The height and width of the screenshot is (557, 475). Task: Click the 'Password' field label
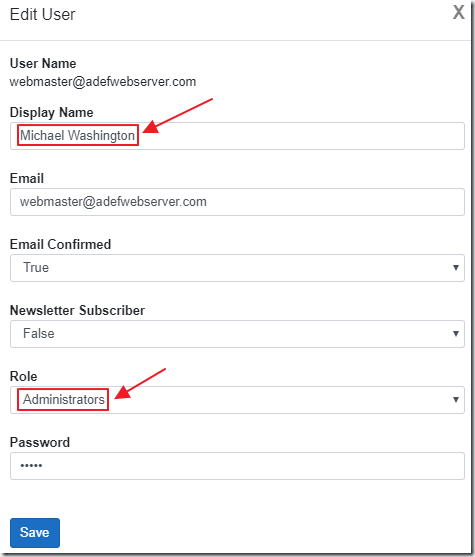pyautogui.click(x=40, y=442)
